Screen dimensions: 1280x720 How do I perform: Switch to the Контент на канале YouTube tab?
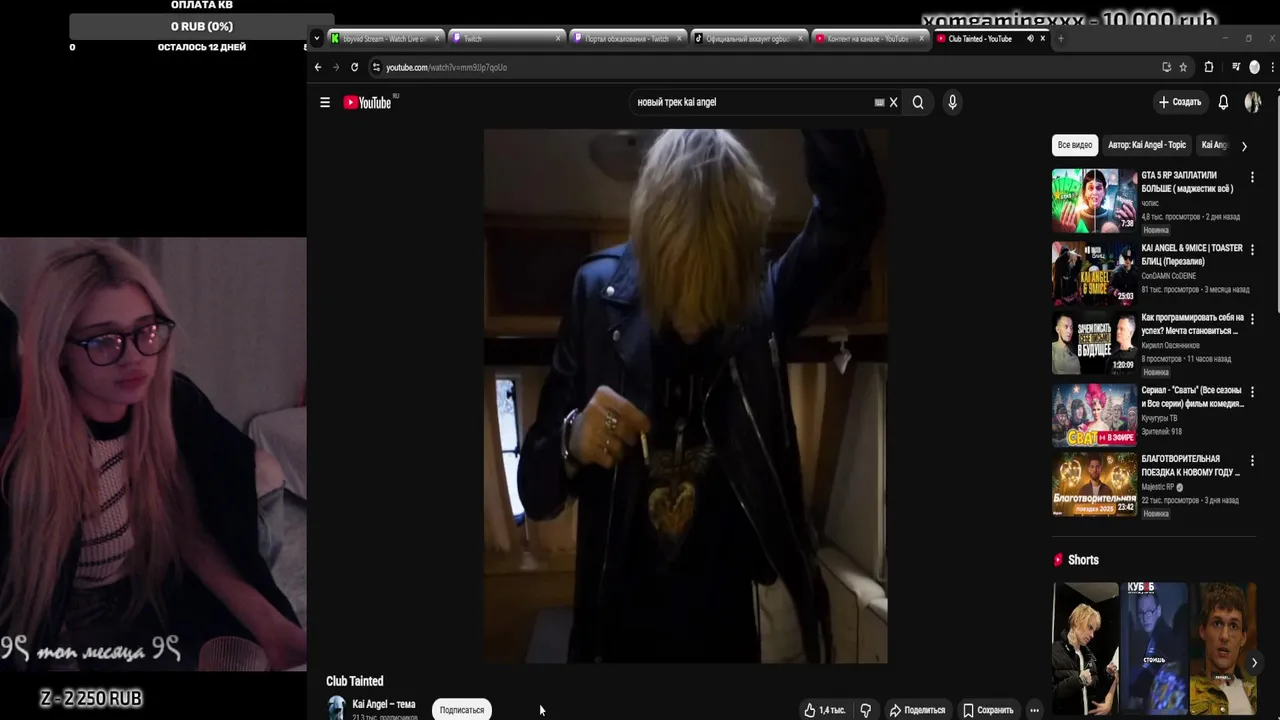click(x=869, y=39)
